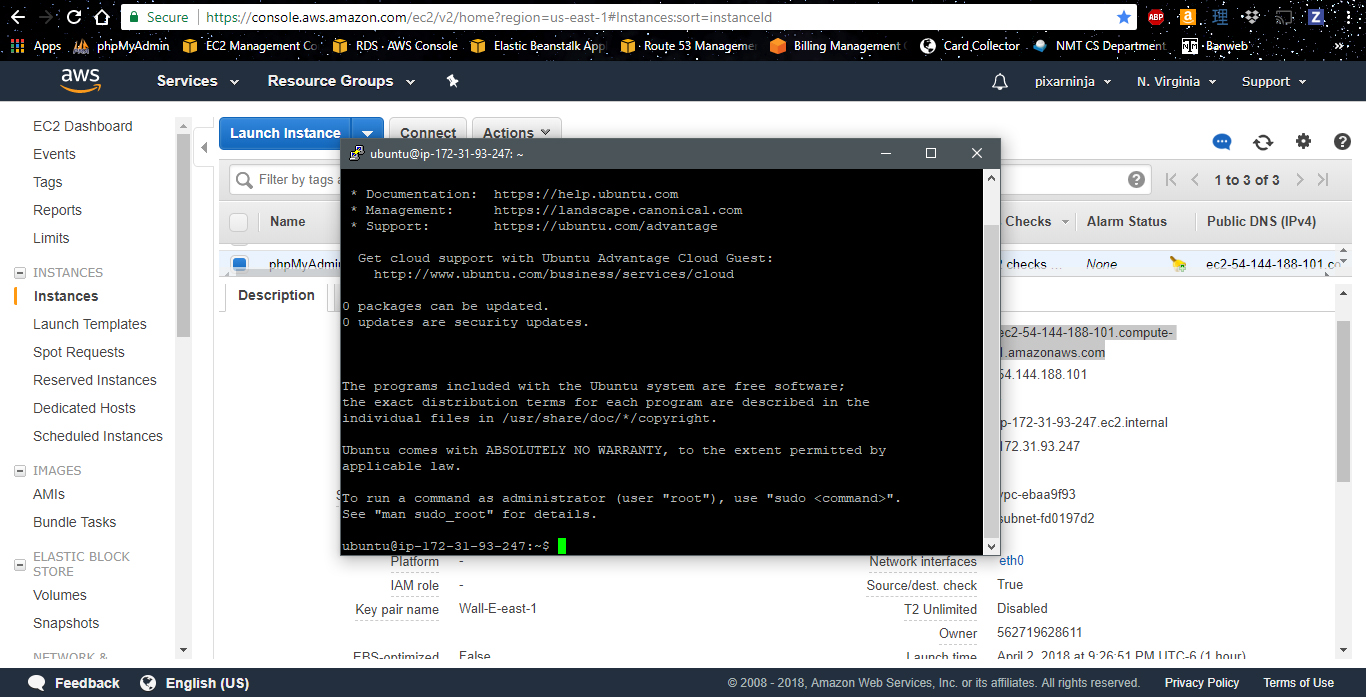Click the help question mark icon above the table
Screen dimensions: 1366x697
pos(1342,142)
